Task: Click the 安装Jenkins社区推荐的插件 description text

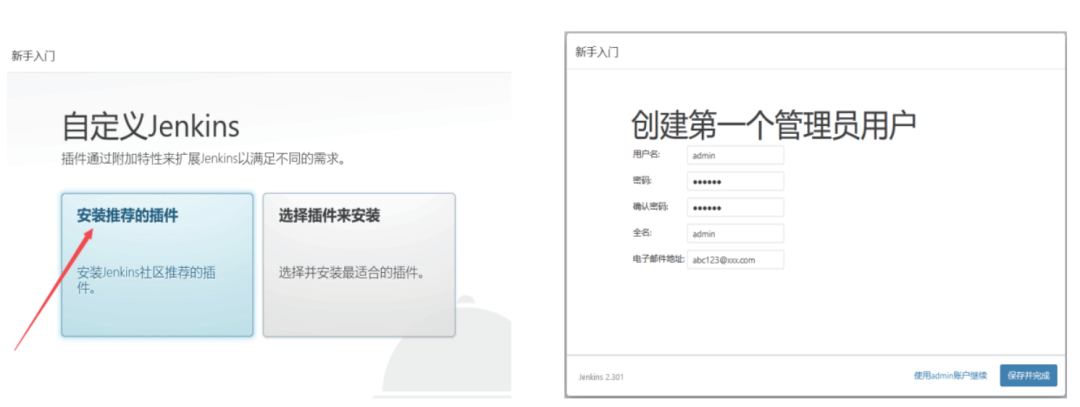Action: click(146, 280)
